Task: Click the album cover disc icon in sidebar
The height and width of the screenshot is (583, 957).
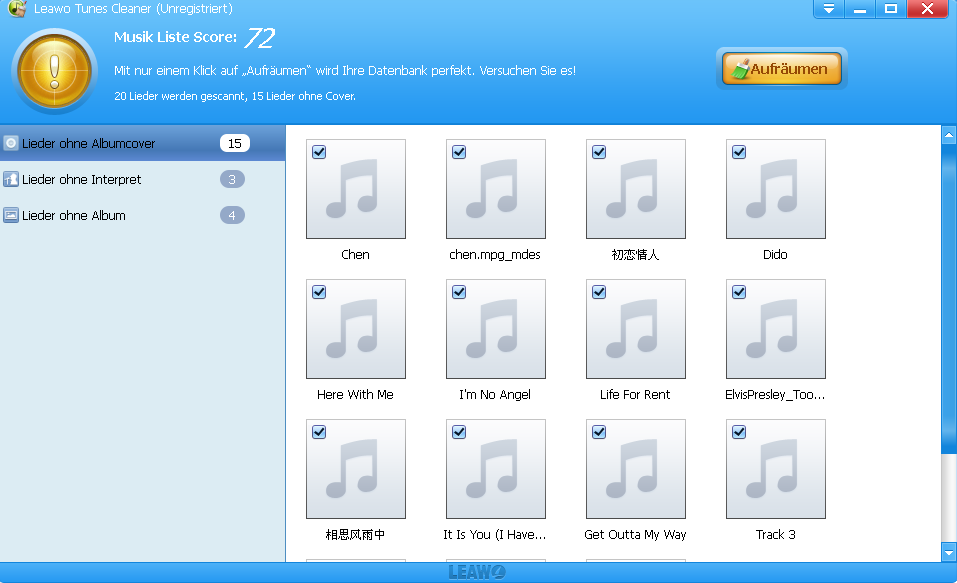Action: [10, 143]
